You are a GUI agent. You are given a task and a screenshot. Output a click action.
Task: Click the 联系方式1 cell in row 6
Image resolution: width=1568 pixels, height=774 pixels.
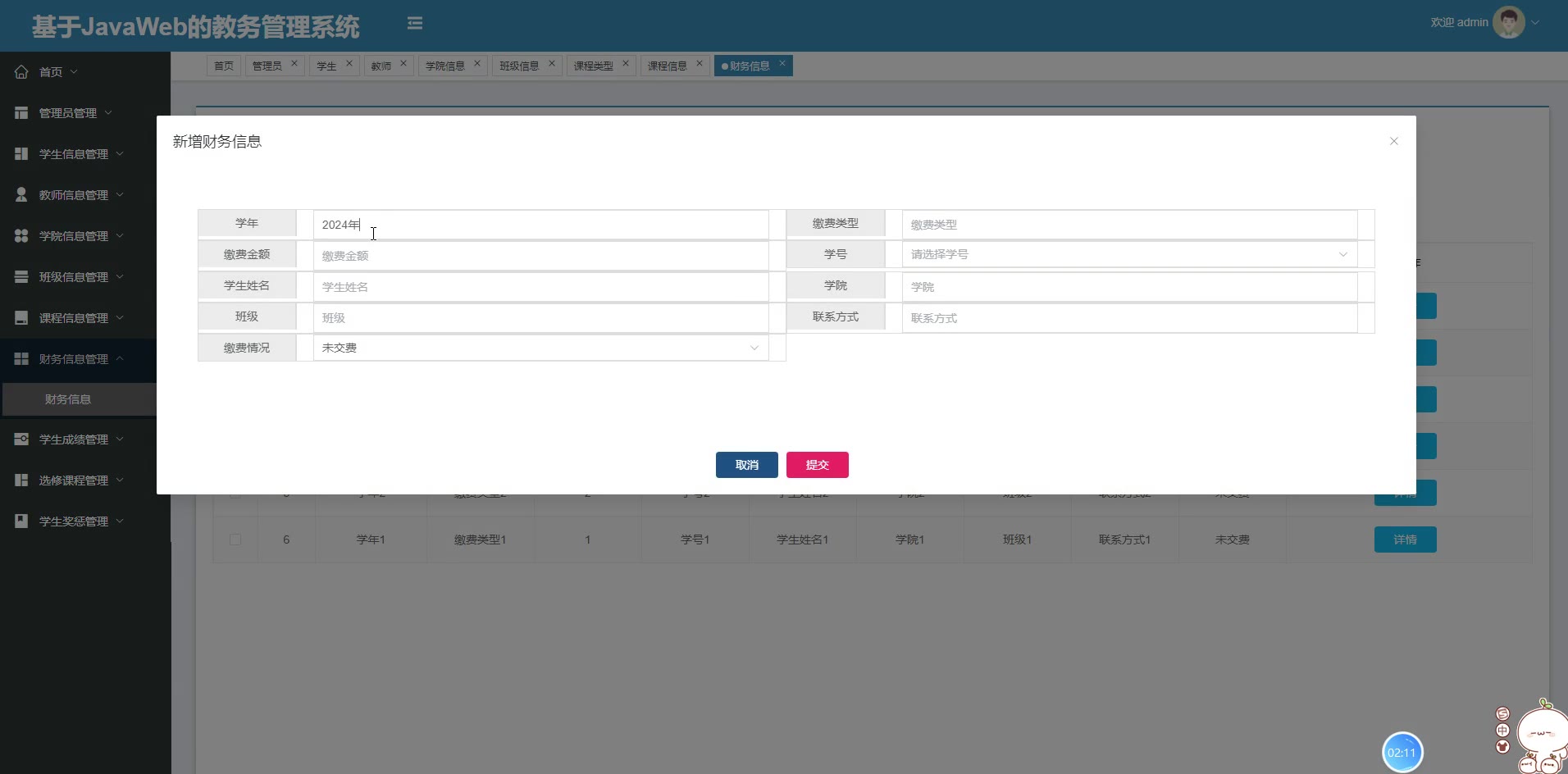(1124, 540)
